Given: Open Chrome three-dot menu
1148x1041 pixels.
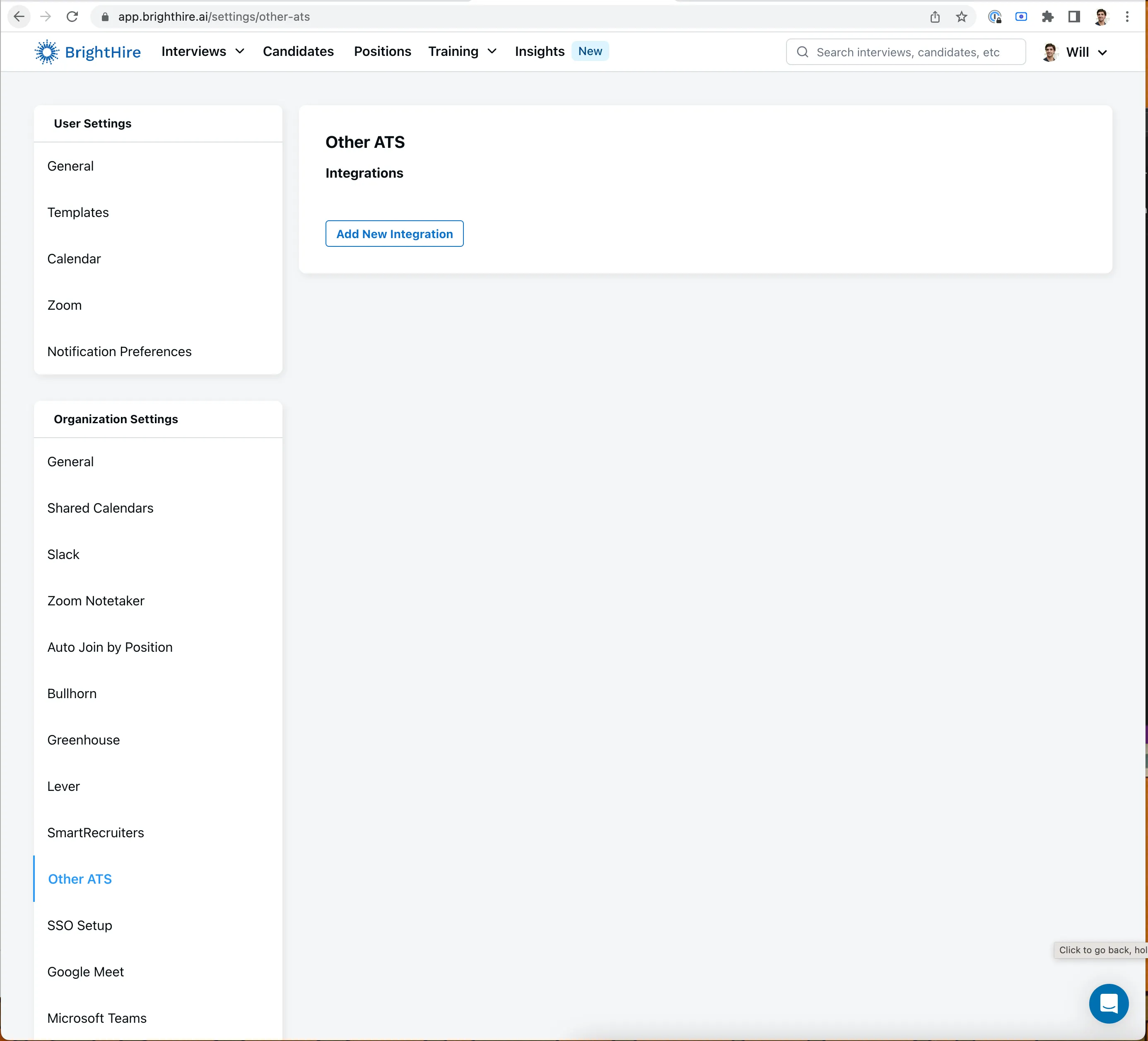Looking at the screenshot, I should coord(1127,17).
